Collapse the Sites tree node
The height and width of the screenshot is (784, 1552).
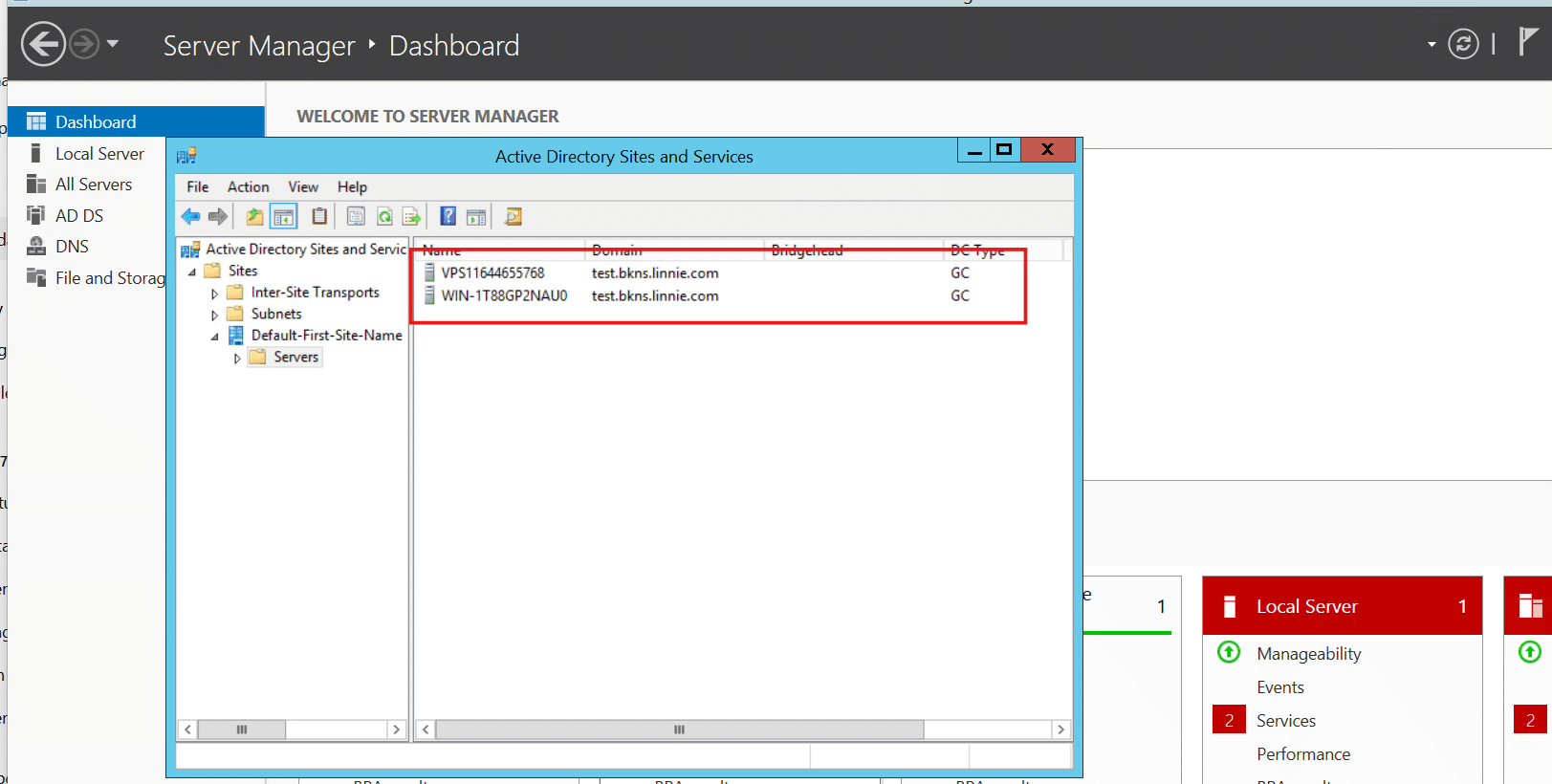[192, 272]
